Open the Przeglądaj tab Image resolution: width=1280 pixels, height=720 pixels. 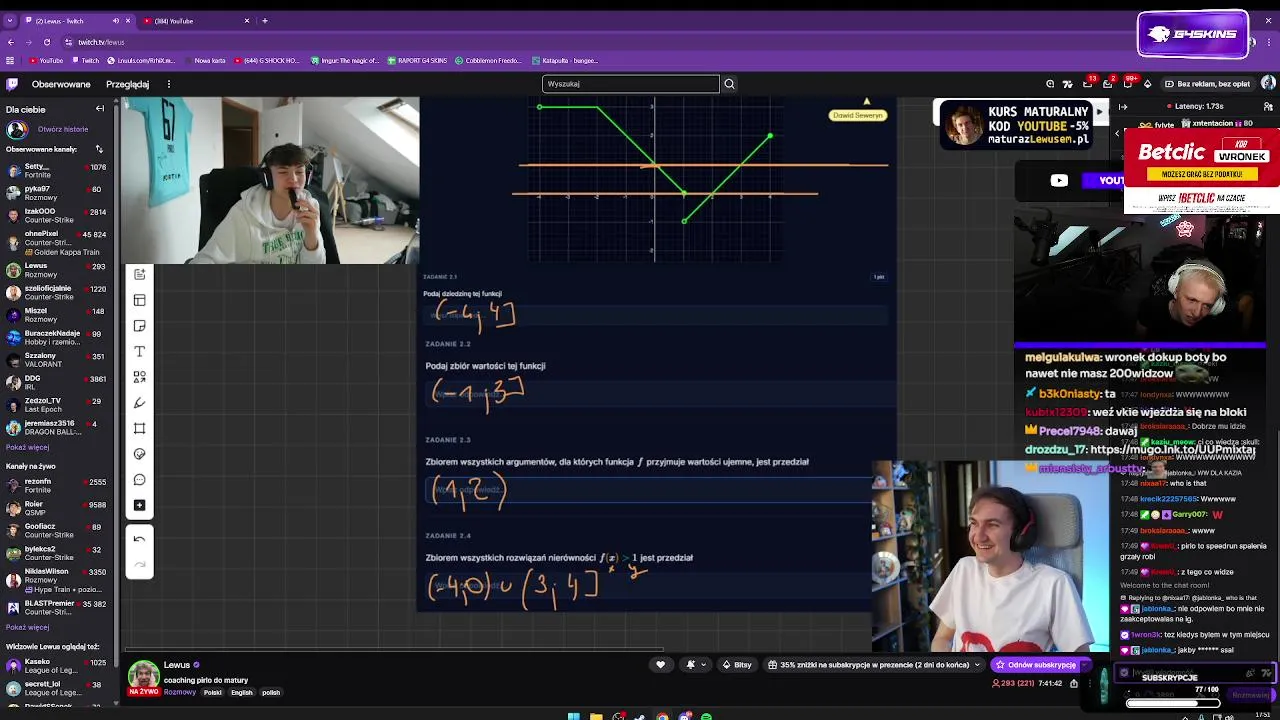127,84
